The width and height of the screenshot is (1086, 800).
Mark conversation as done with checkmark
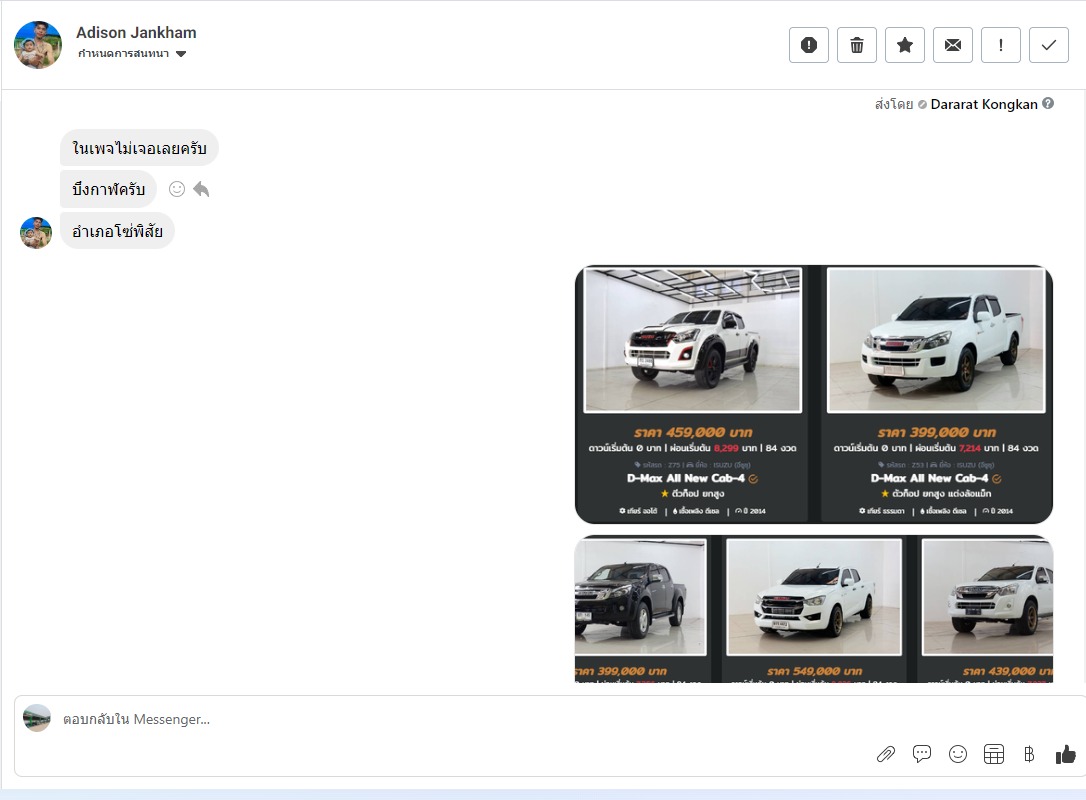[1049, 45]
